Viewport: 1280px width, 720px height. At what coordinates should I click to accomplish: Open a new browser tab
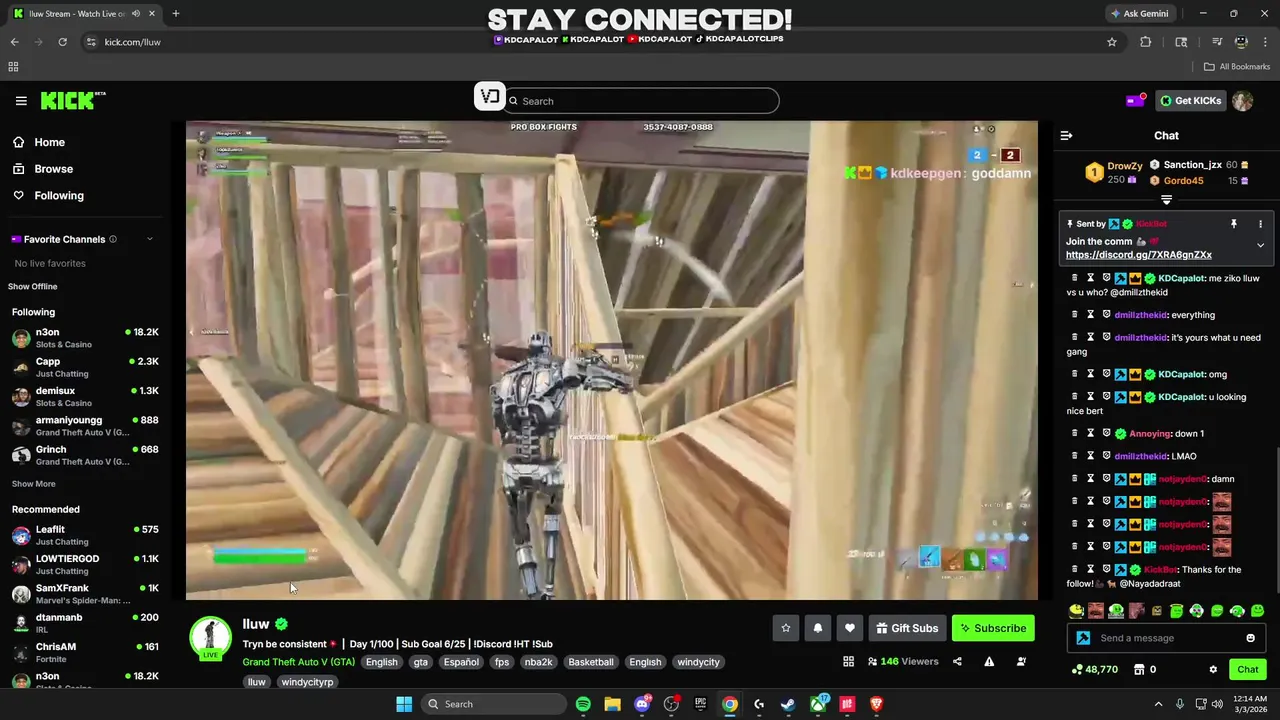click(x=175, y=14)
